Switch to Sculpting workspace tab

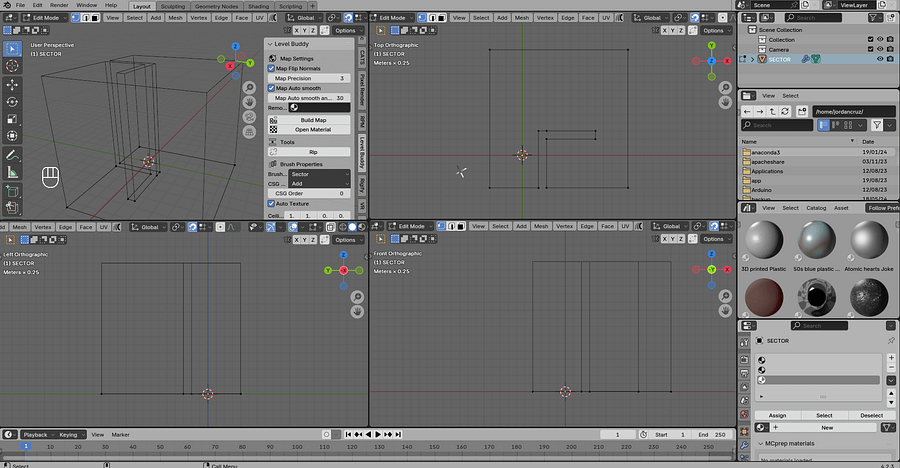click(x=172, y=6)
